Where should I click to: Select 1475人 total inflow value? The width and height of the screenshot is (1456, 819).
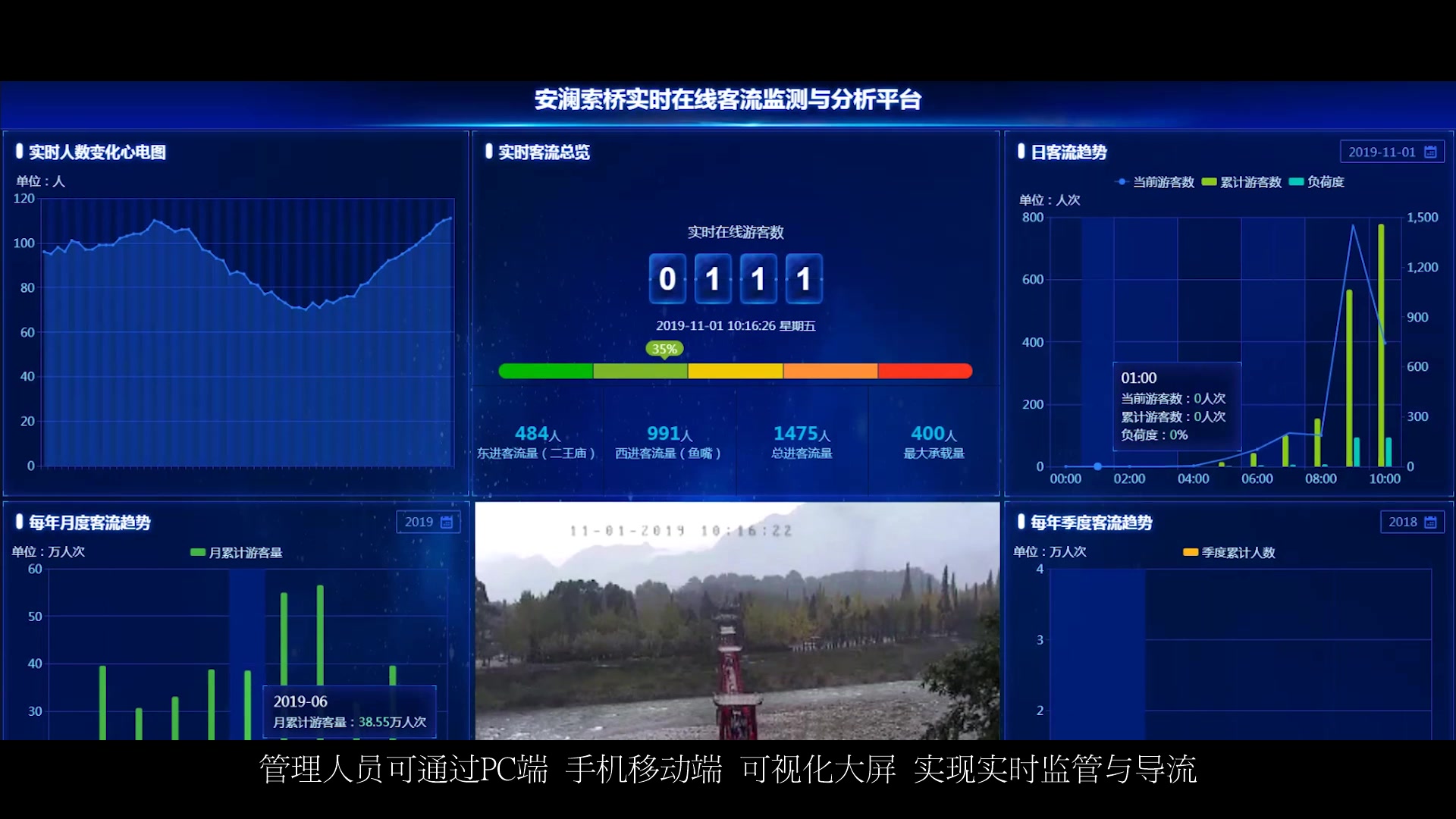pyautogui.click(x=802, y=434)
